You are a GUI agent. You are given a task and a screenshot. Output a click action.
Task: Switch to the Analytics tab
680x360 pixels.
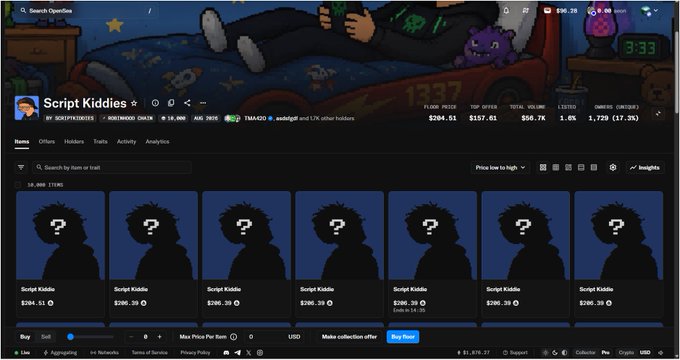(157, 141)
